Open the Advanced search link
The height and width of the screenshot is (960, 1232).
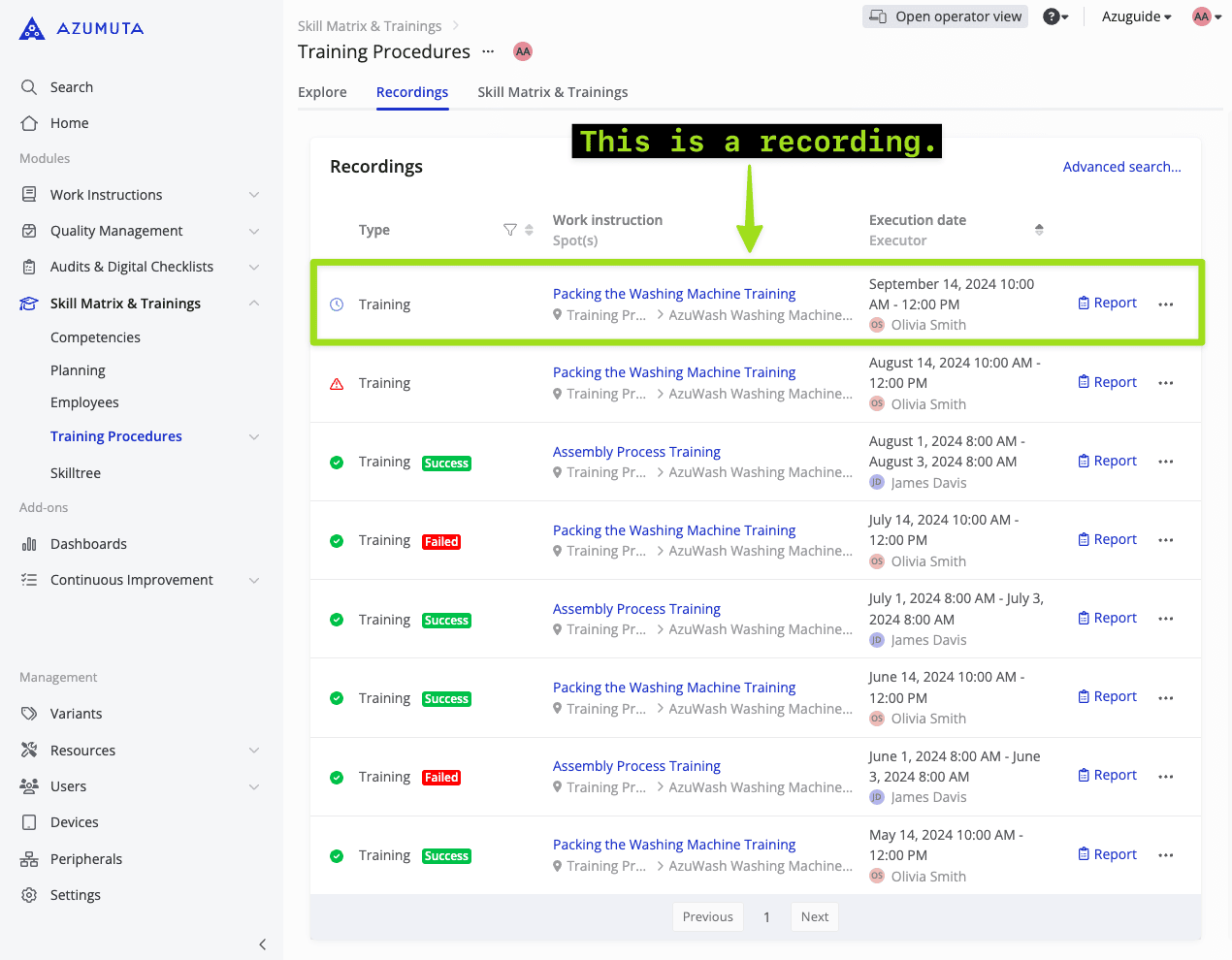tap(1121, 167)
